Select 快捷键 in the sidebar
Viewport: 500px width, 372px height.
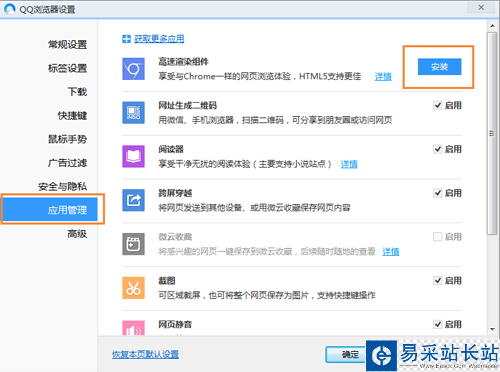click(x=72, y=115)
